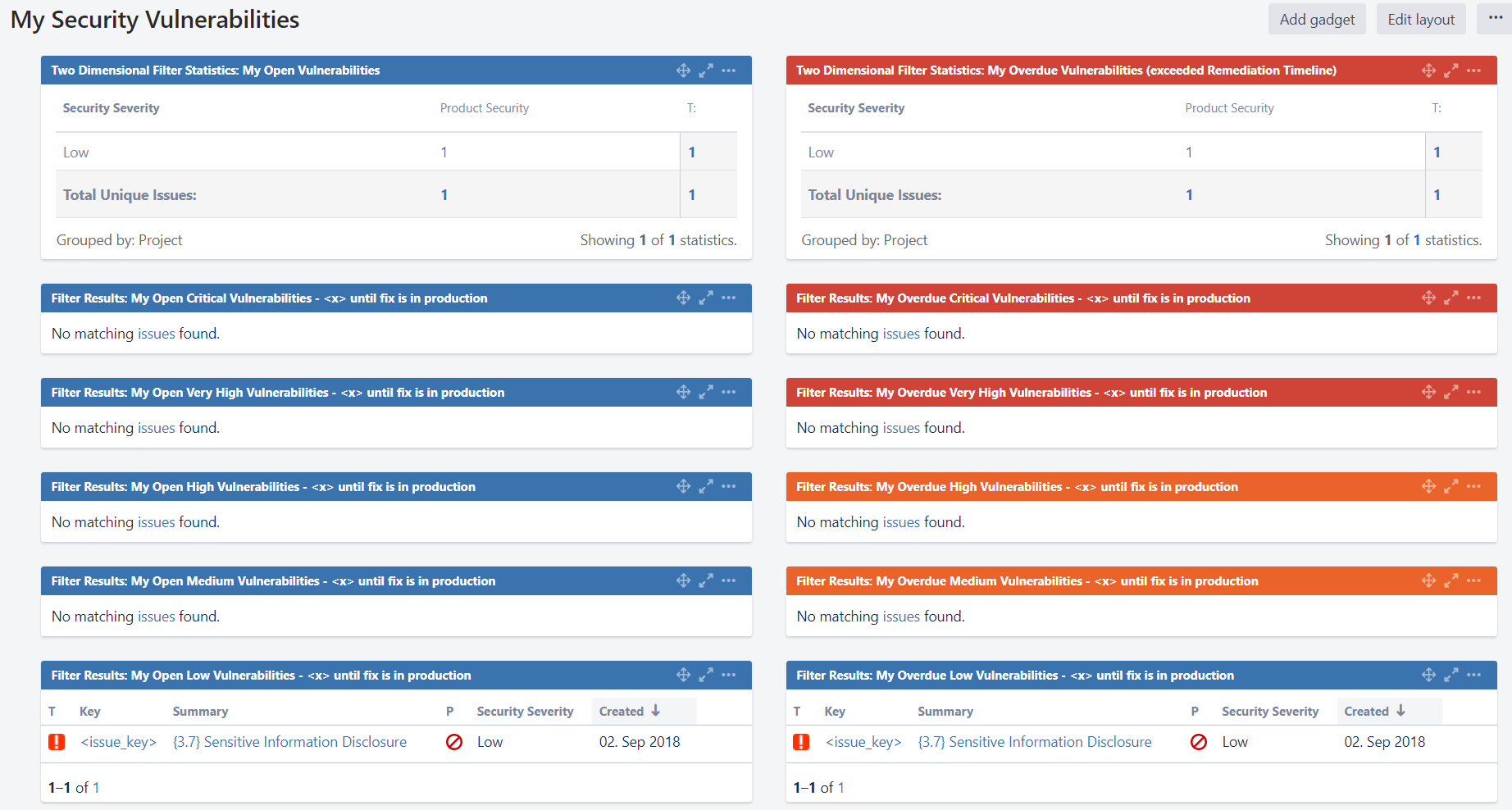Open the Sensitive Information Disclosure issue link
This screenshot has height=810, width=1512.
click(289, 742)
